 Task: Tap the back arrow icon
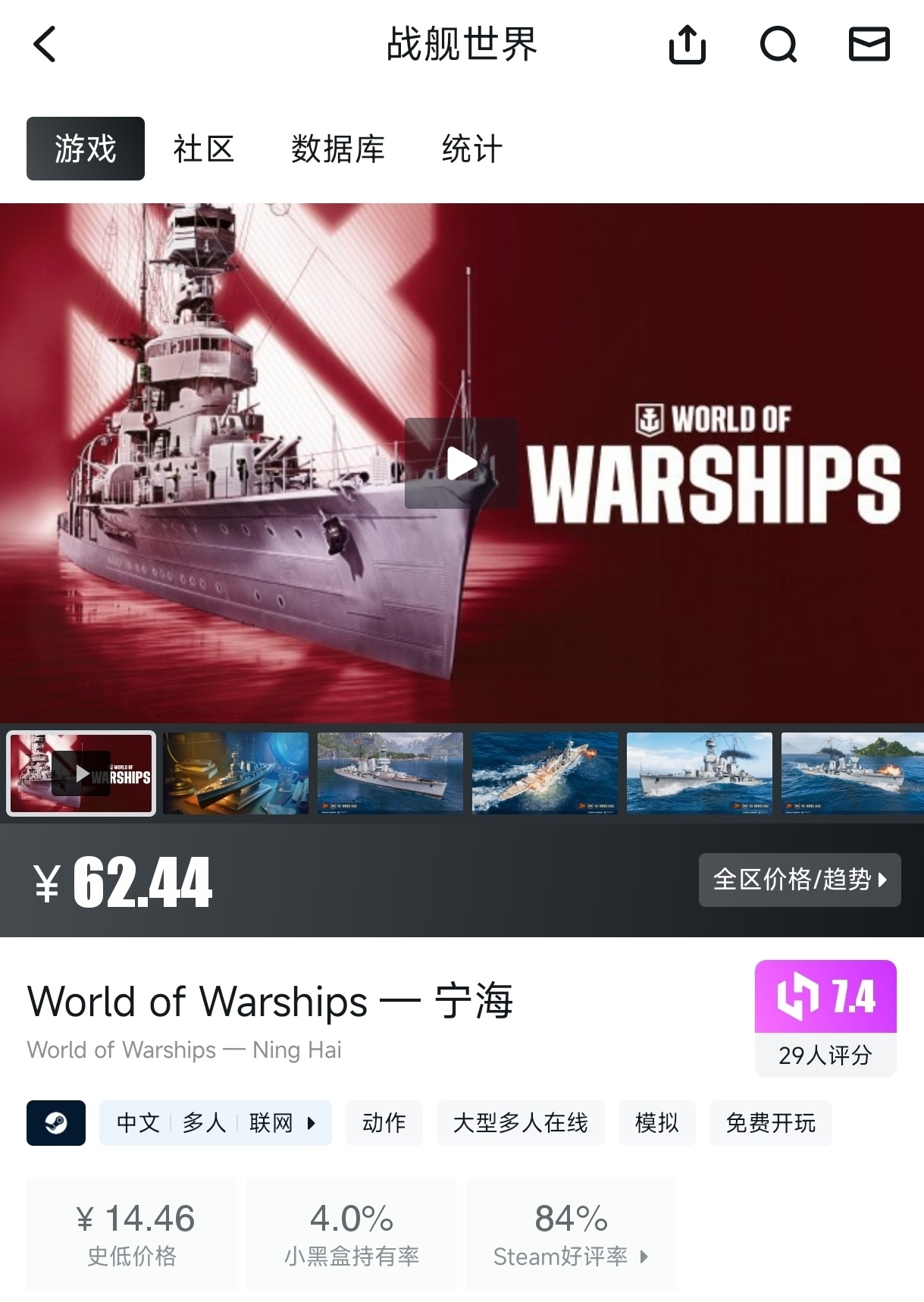pyautogui.click(x=45, y=44)
